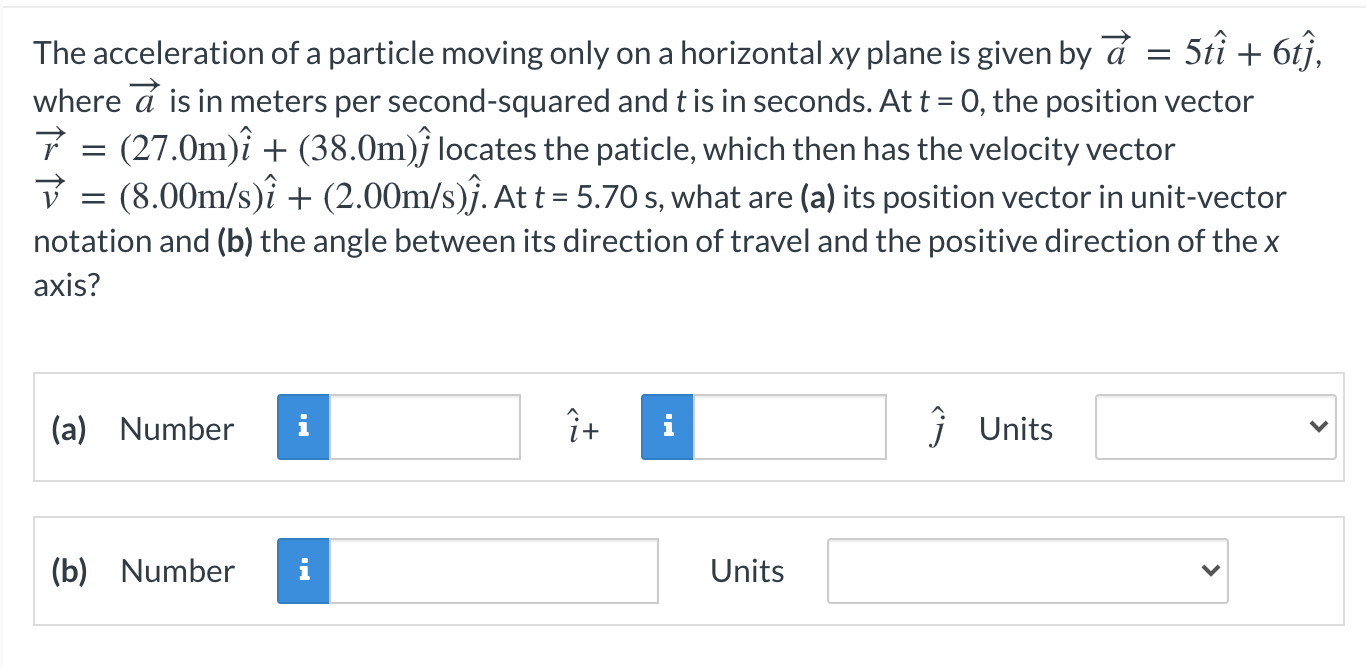Open the Units dropdown for part (b)

[1028, 570]
